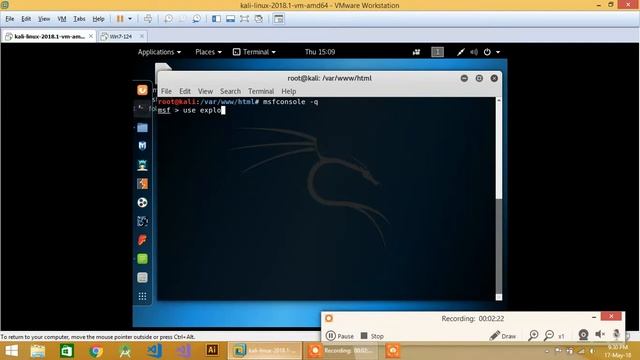Open the green app icon in Kali dock

[x=142, y=259]
